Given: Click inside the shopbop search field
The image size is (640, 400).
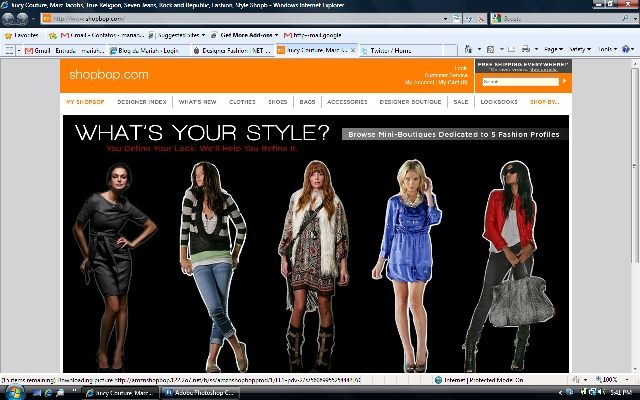Looking at the screenshot, I should point(520,82).
